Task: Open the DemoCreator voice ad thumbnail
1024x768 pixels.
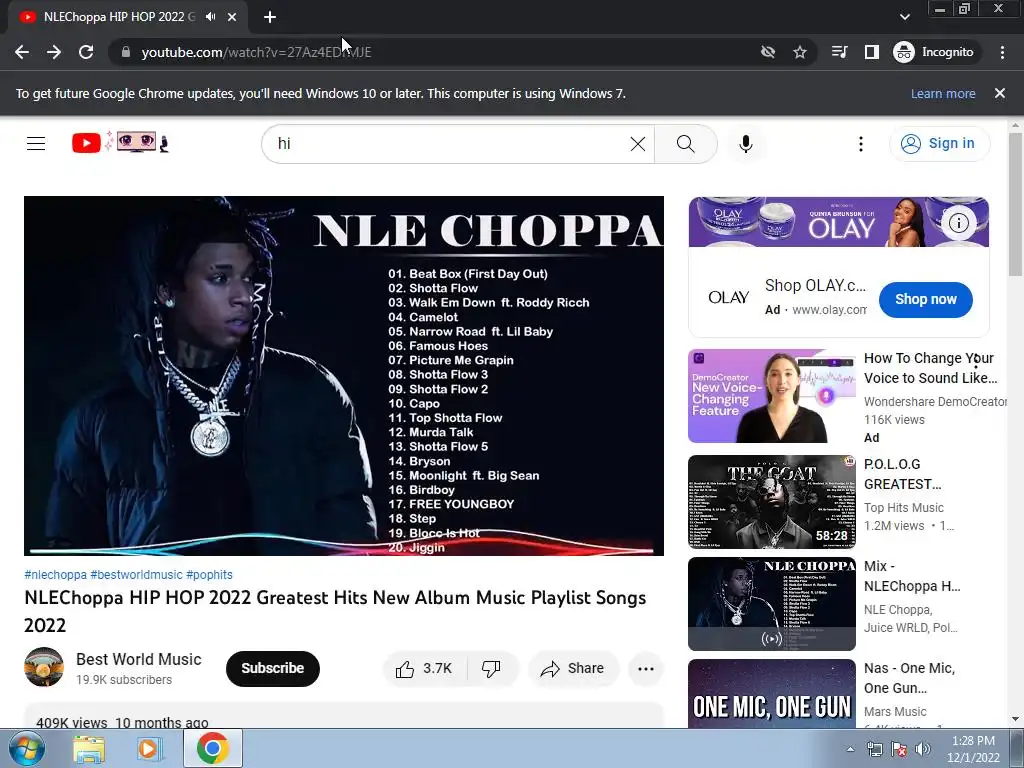Action: tap(772, 396)
